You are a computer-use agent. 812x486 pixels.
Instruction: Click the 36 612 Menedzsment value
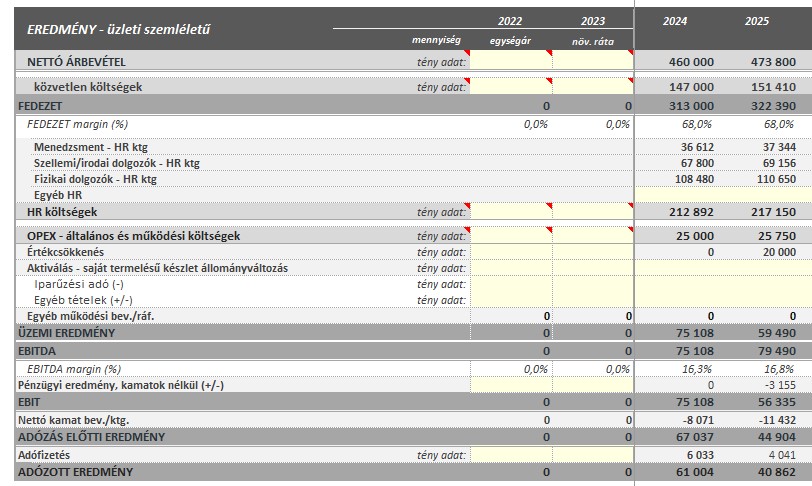pos(697,147)
